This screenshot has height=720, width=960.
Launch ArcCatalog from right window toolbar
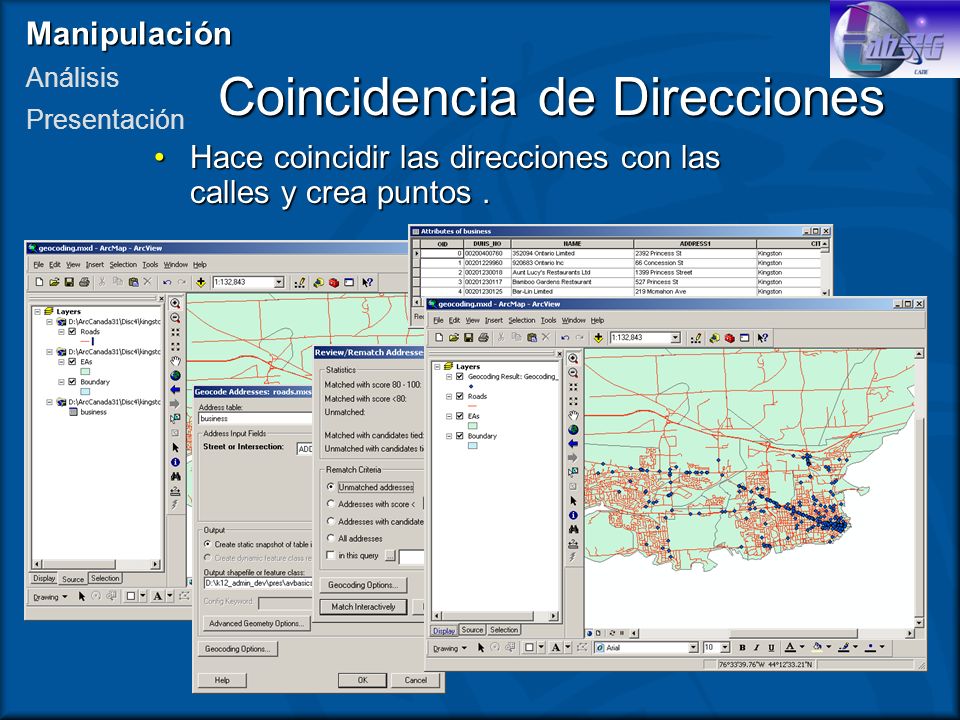tap(714, 338)
